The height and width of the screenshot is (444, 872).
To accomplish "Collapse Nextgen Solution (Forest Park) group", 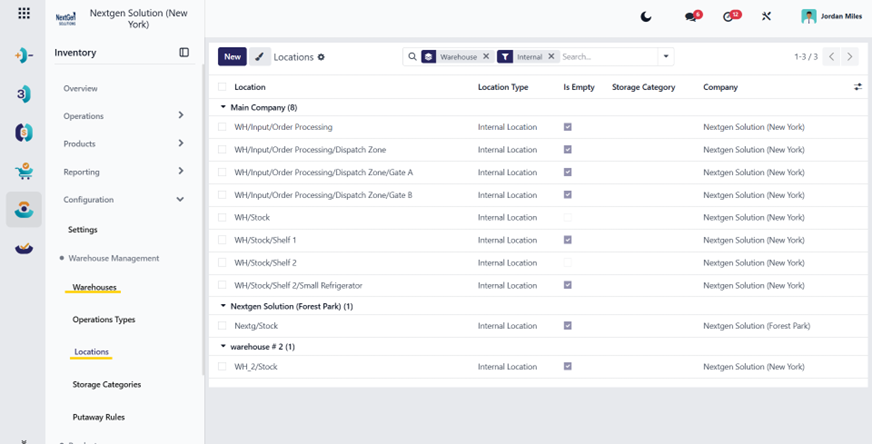I will tap(224, 306).
